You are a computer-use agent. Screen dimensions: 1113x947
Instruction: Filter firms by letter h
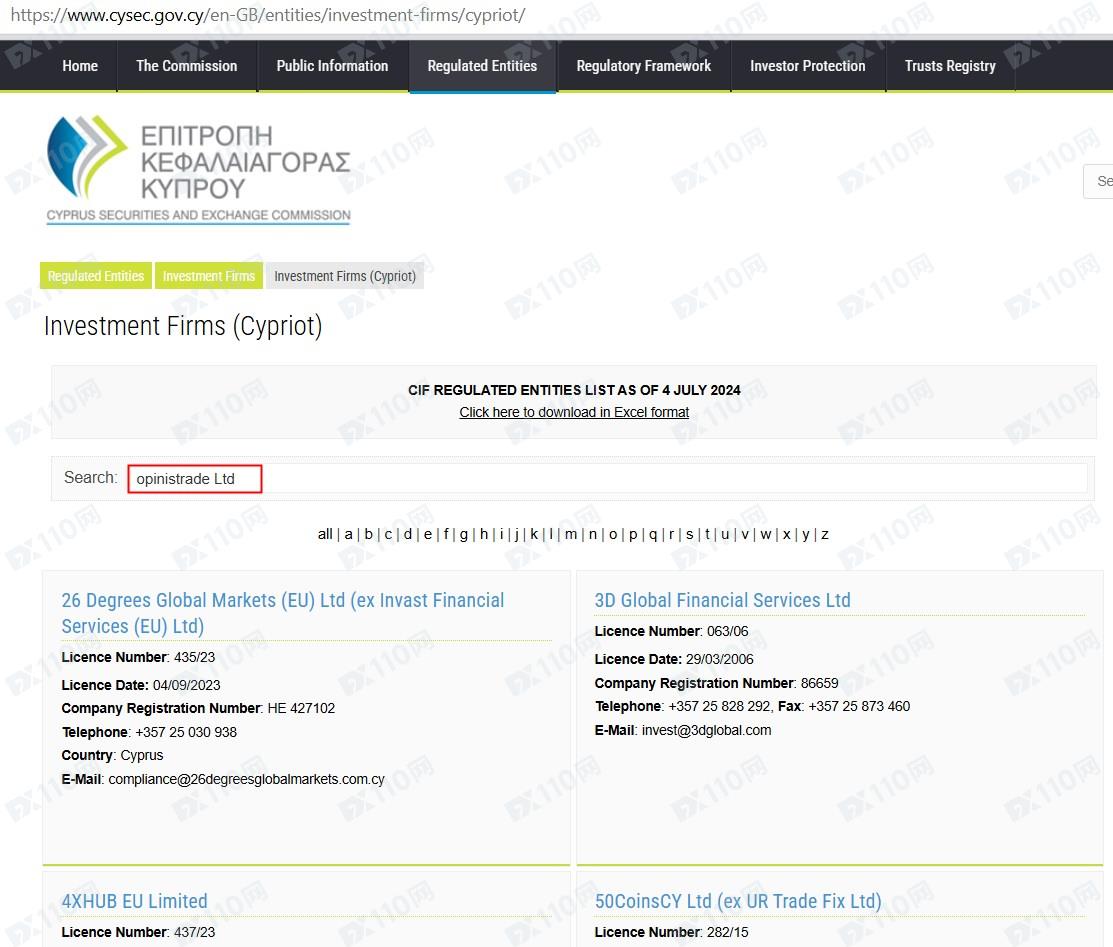(484, 534)
